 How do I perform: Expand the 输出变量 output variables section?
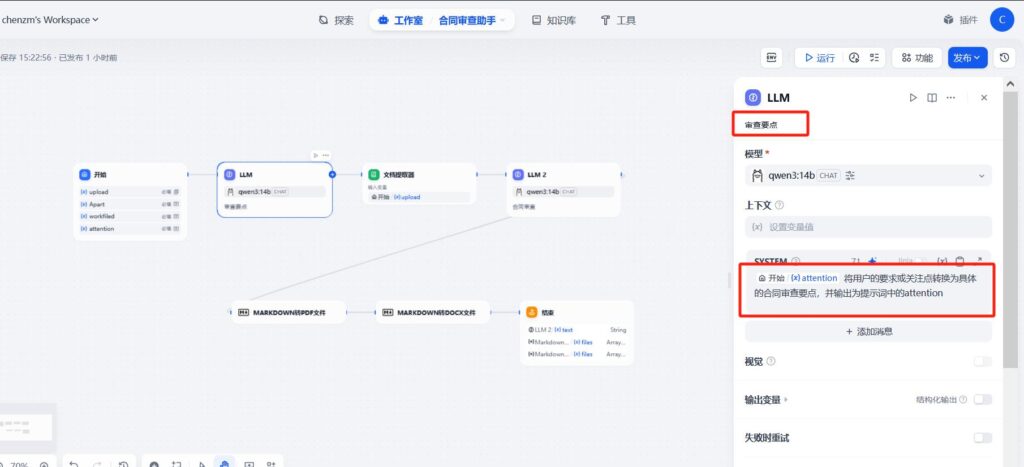point(766,400)
